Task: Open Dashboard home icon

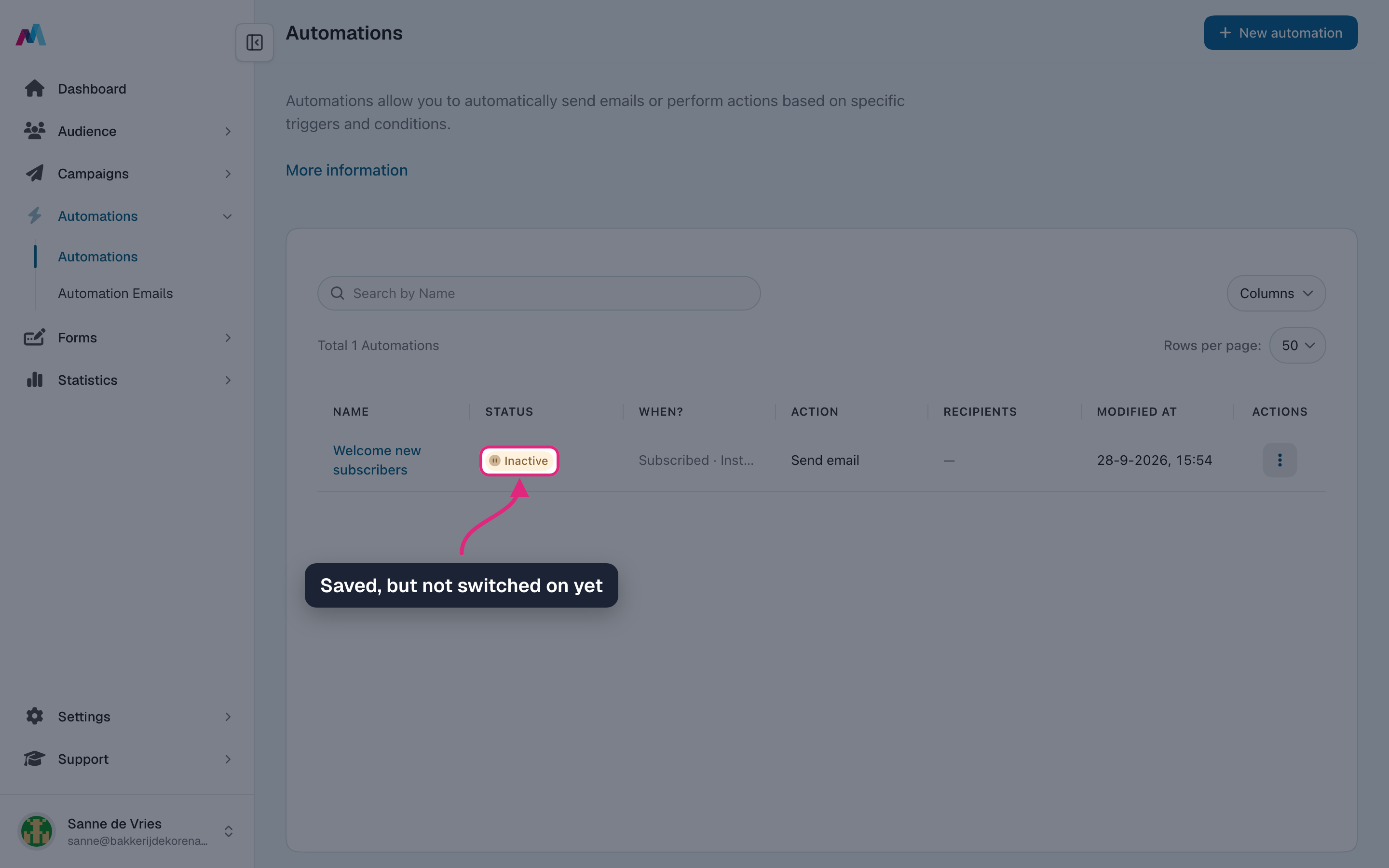Action: coord(34,88)
